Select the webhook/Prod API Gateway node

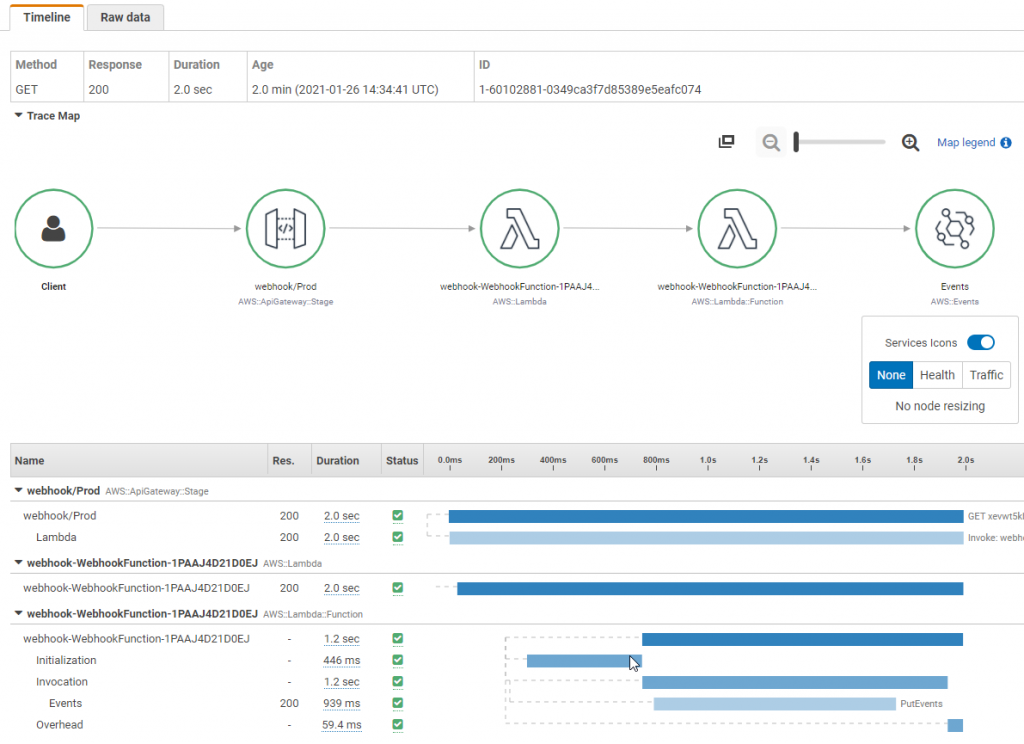coord(285,228)
